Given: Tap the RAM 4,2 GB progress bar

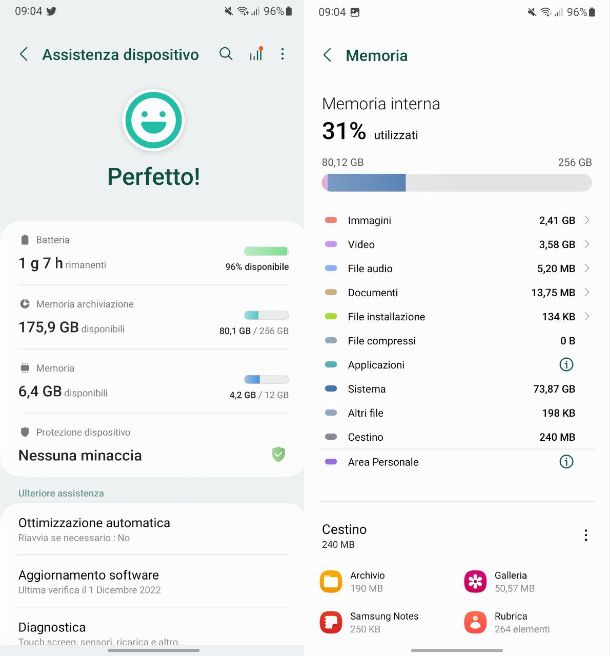Looking at the screenshot, I should (x=266, y=379).
